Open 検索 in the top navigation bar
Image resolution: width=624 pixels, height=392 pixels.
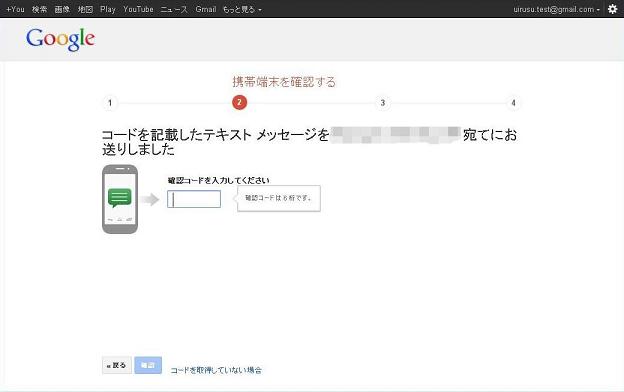click(39, 9)
